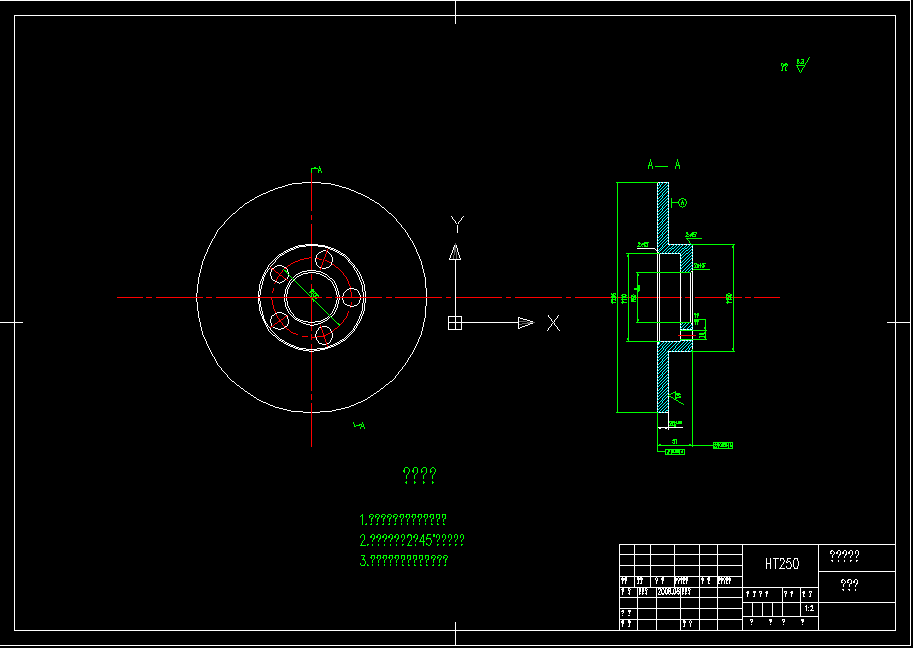Select chamfer label left of the hub section
This screenshot has width=913, height=648.
click(643, 245)
